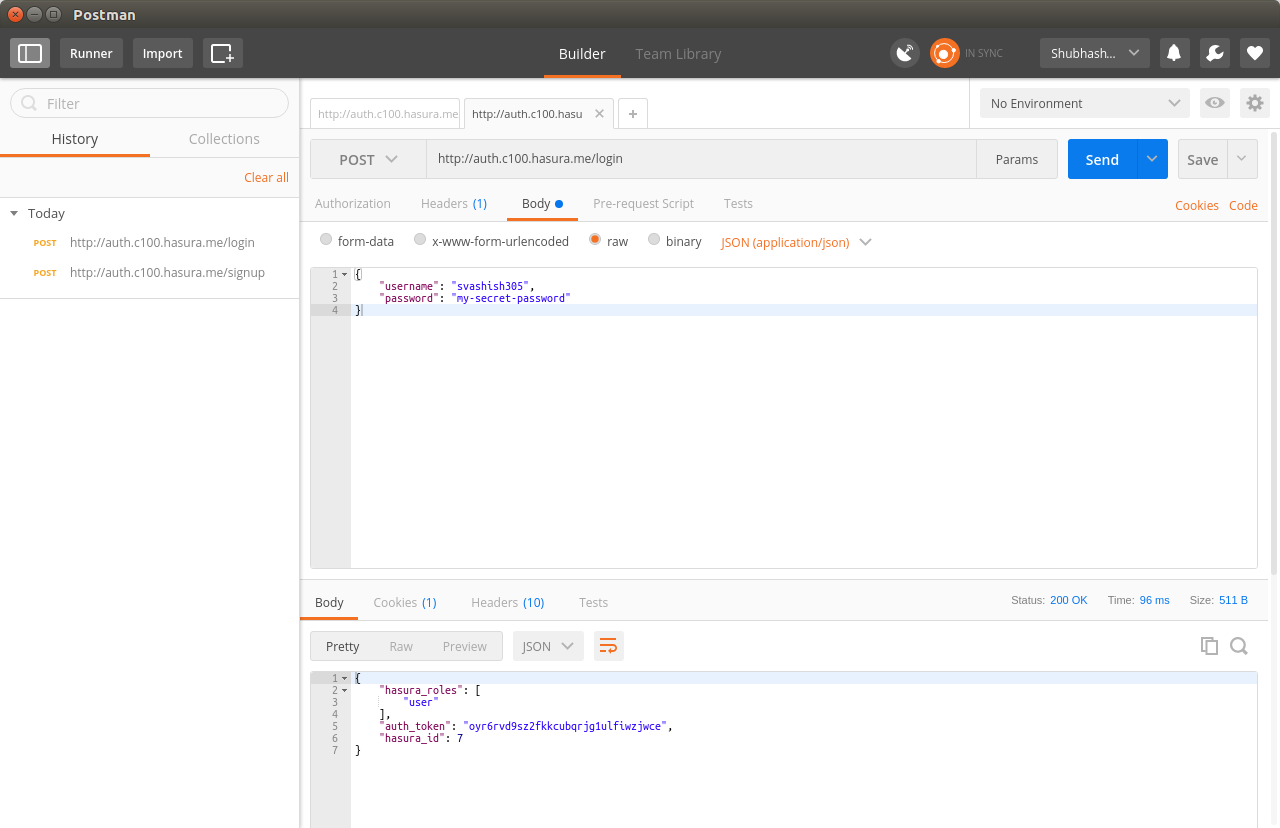Viewport: 1280px width, 828px height.
Task: Search the response with the magnifier icon
Action: (x=1239, y=646)
